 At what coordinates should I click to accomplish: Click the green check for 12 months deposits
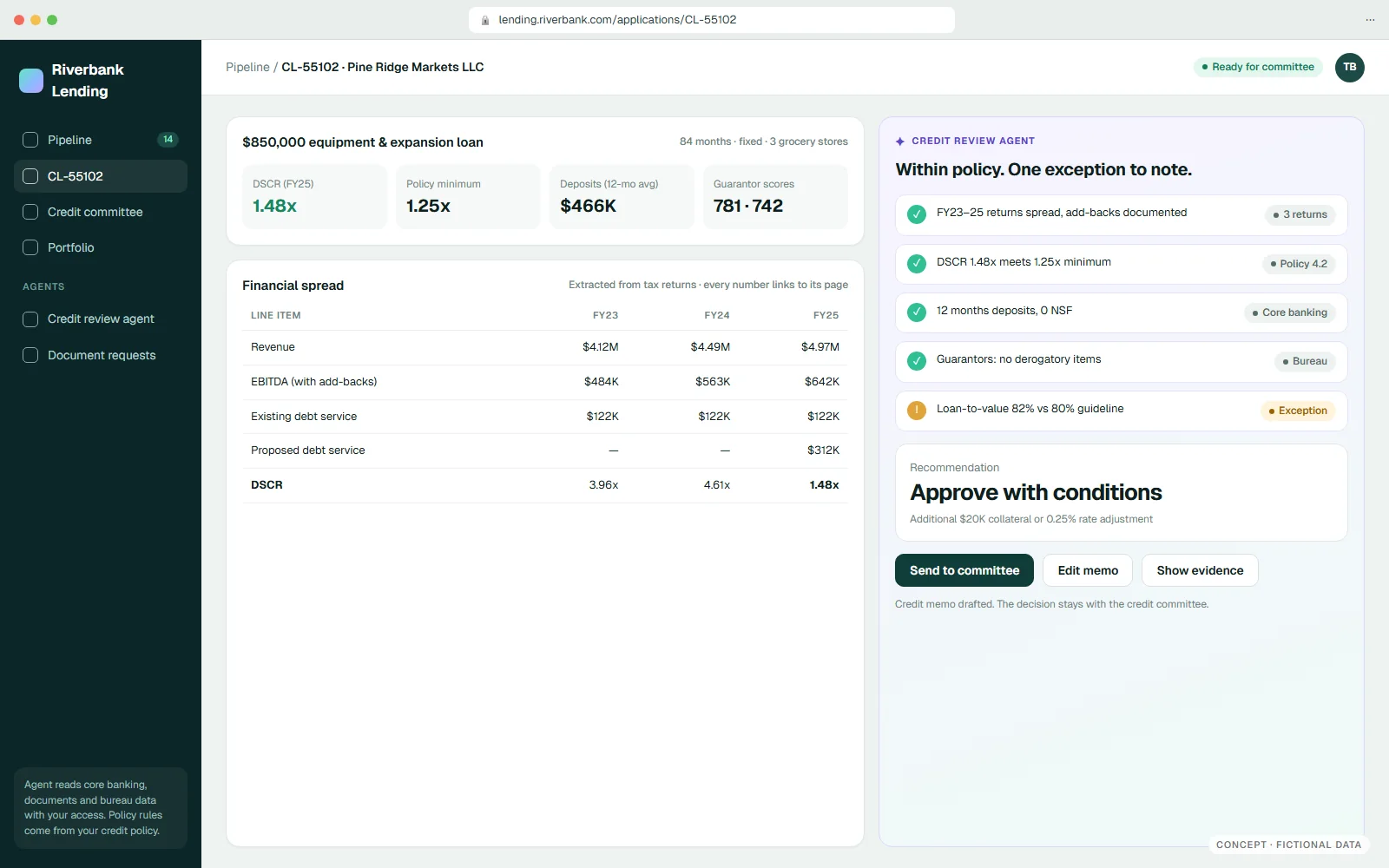[917, 312]
